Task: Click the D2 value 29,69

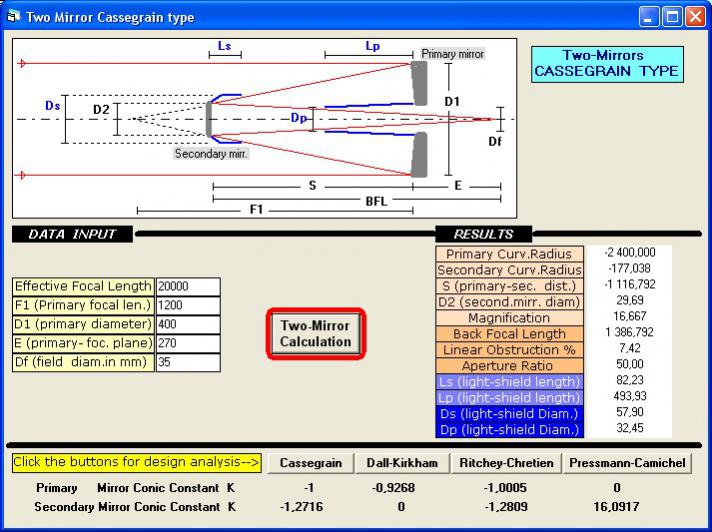Action: point(630,300)
